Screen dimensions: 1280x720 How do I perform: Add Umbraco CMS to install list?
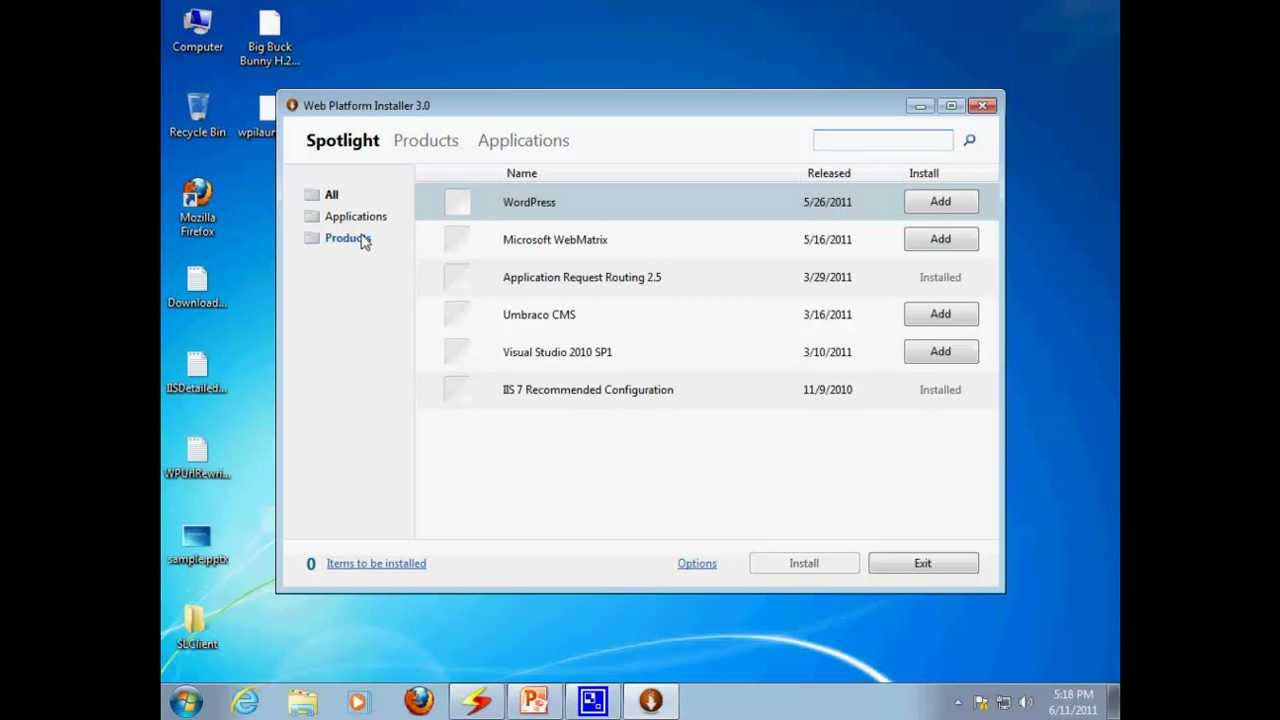[x=941, y=314]
